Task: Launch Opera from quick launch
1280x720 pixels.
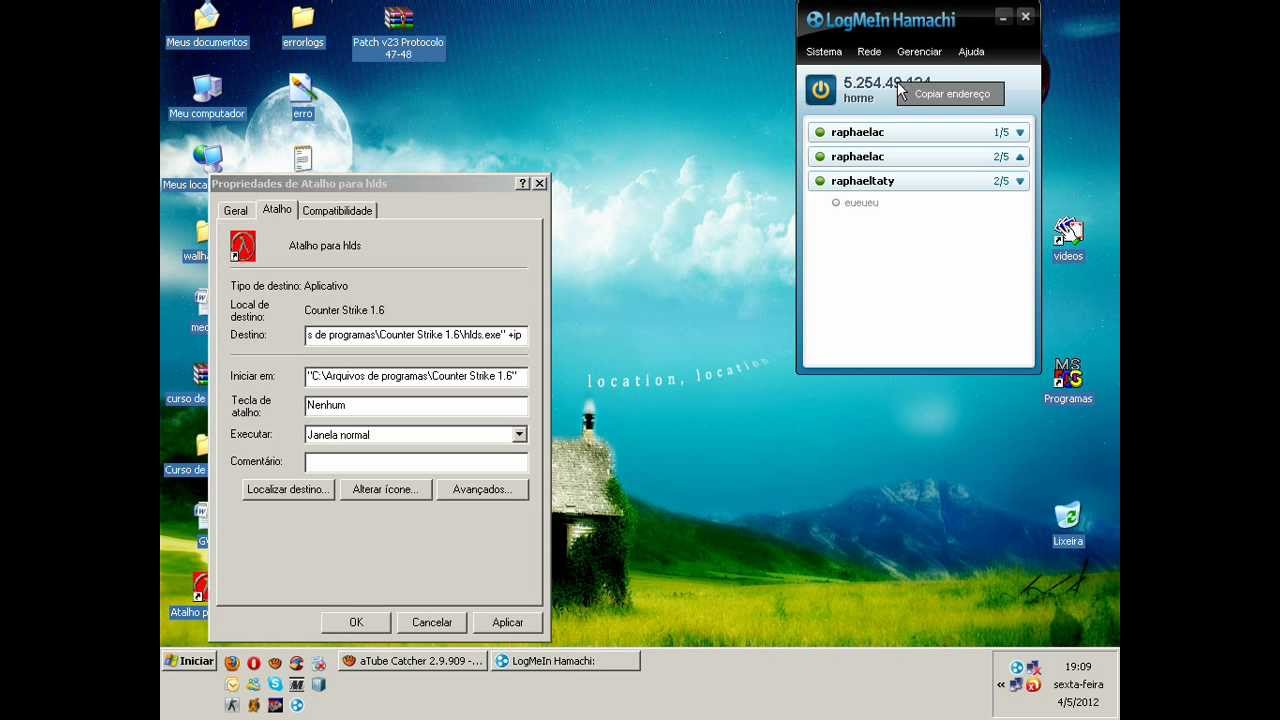Action: [254, 663]
